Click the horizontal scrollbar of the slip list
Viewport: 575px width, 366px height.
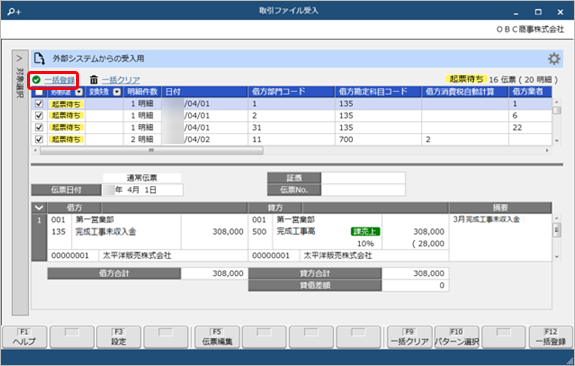click(151, 150)
